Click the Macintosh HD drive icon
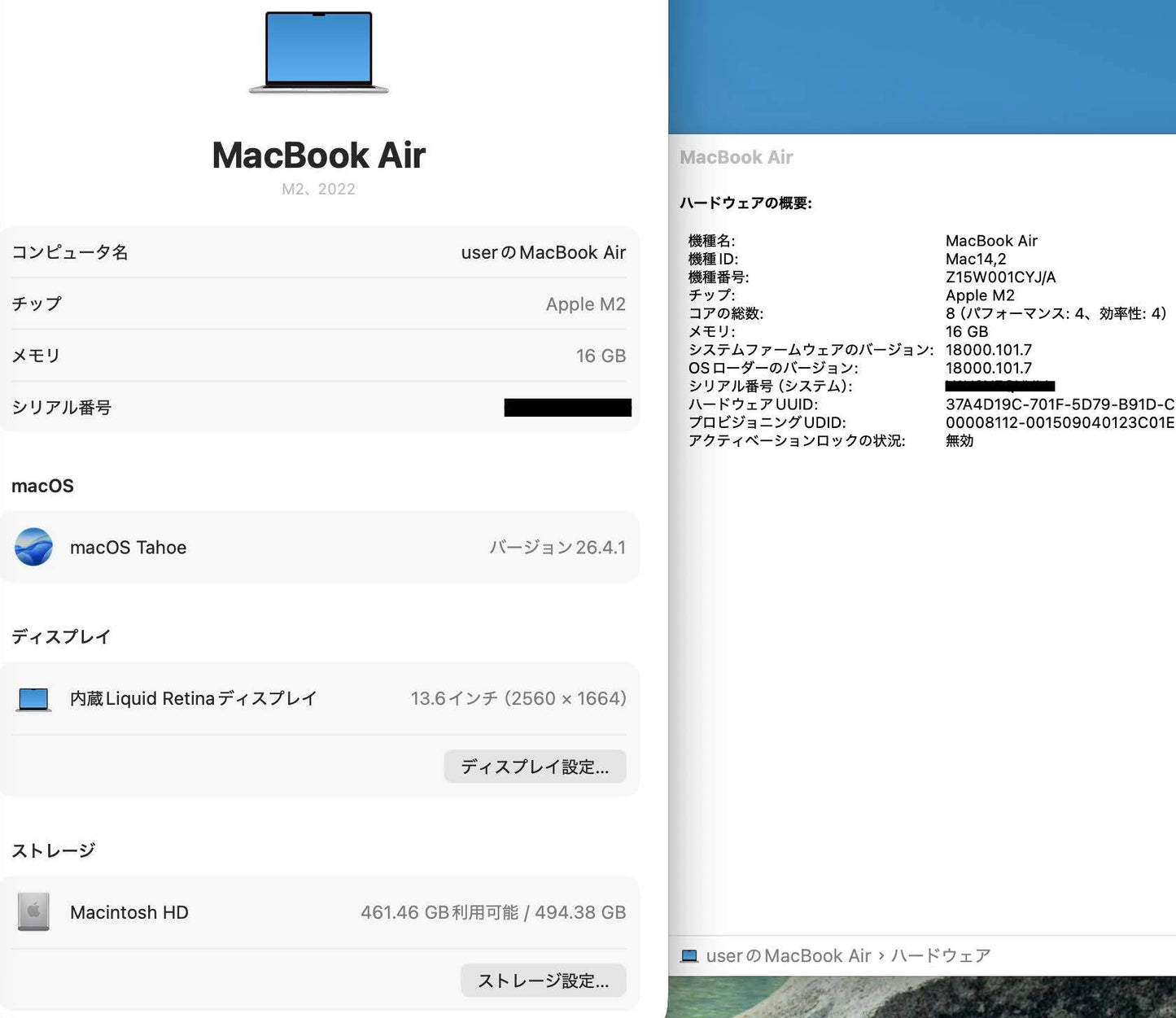The width and height of the screenshot is (1176, 1018). click(x=33, y=912)
